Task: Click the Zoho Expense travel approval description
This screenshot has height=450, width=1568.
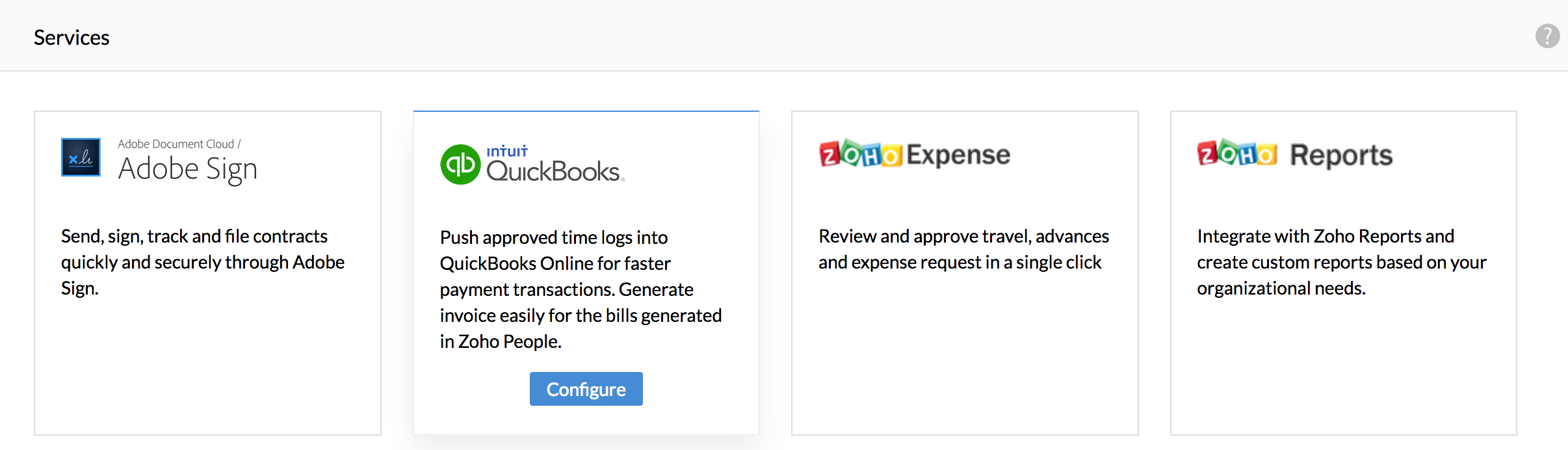Action: pyautogui.click(x=963, y=249)
